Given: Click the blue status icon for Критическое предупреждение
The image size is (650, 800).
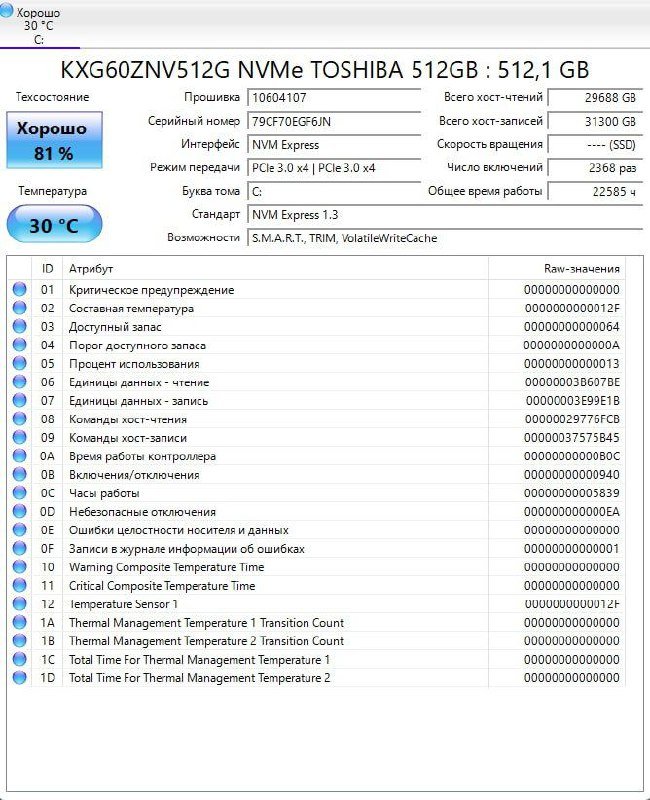Looking at the screenshot, I should [19, 290].
